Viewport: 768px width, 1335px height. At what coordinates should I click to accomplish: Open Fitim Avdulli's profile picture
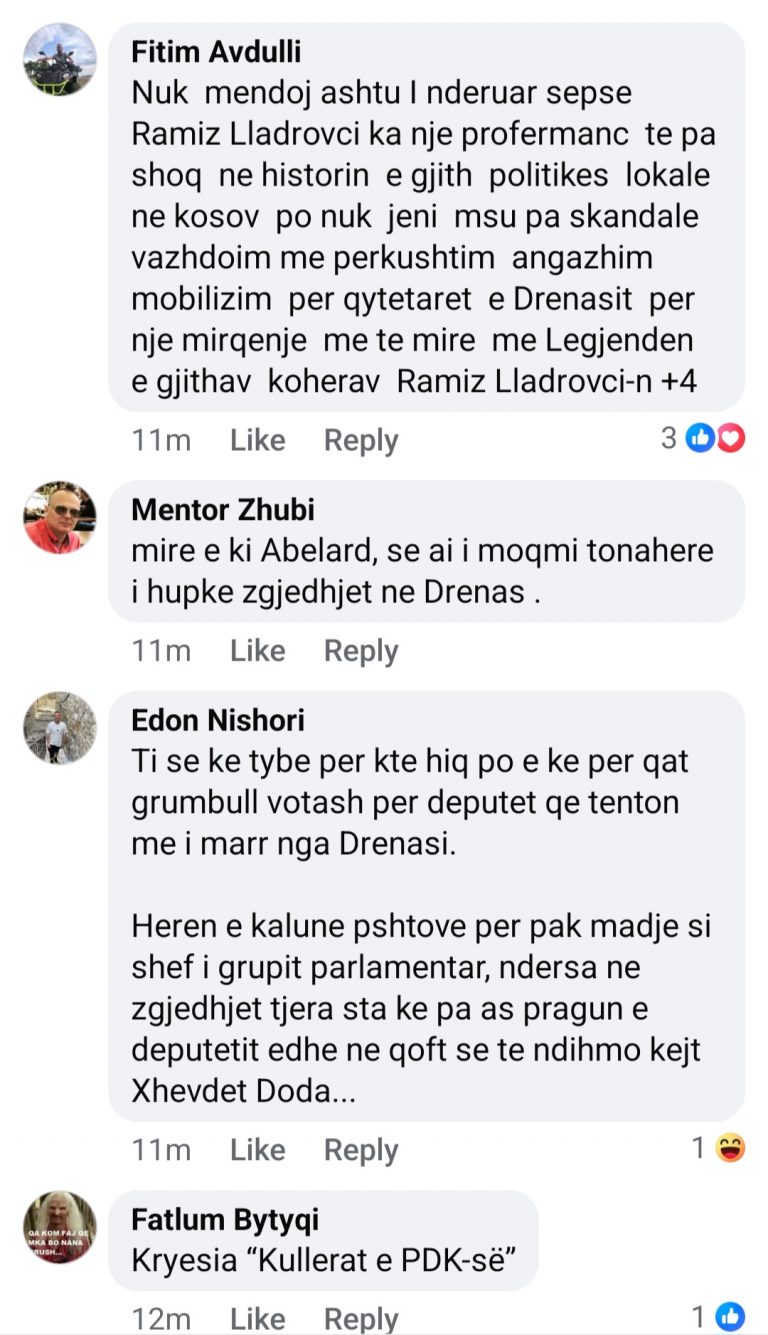[x=60, y=59]
